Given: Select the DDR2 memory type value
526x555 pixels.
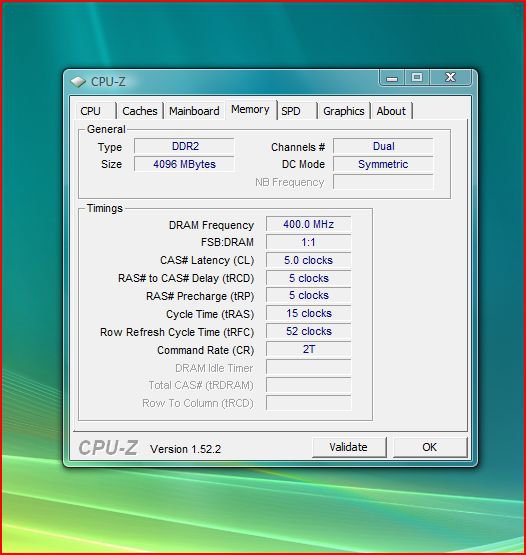Looking at the screenshot, I should coord(184,146).
